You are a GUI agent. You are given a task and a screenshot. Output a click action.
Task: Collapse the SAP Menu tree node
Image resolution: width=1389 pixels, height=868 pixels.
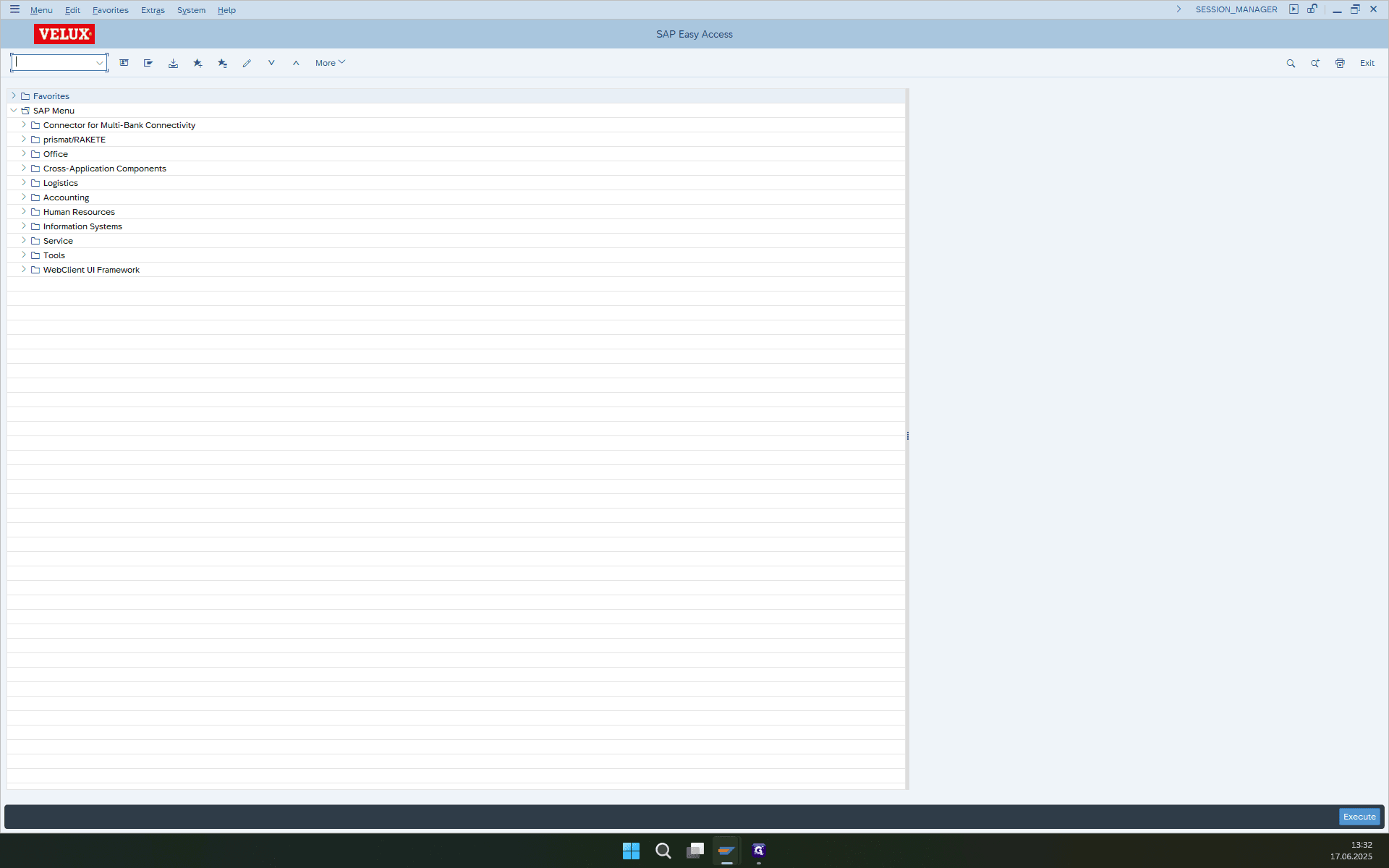(14, 110)
